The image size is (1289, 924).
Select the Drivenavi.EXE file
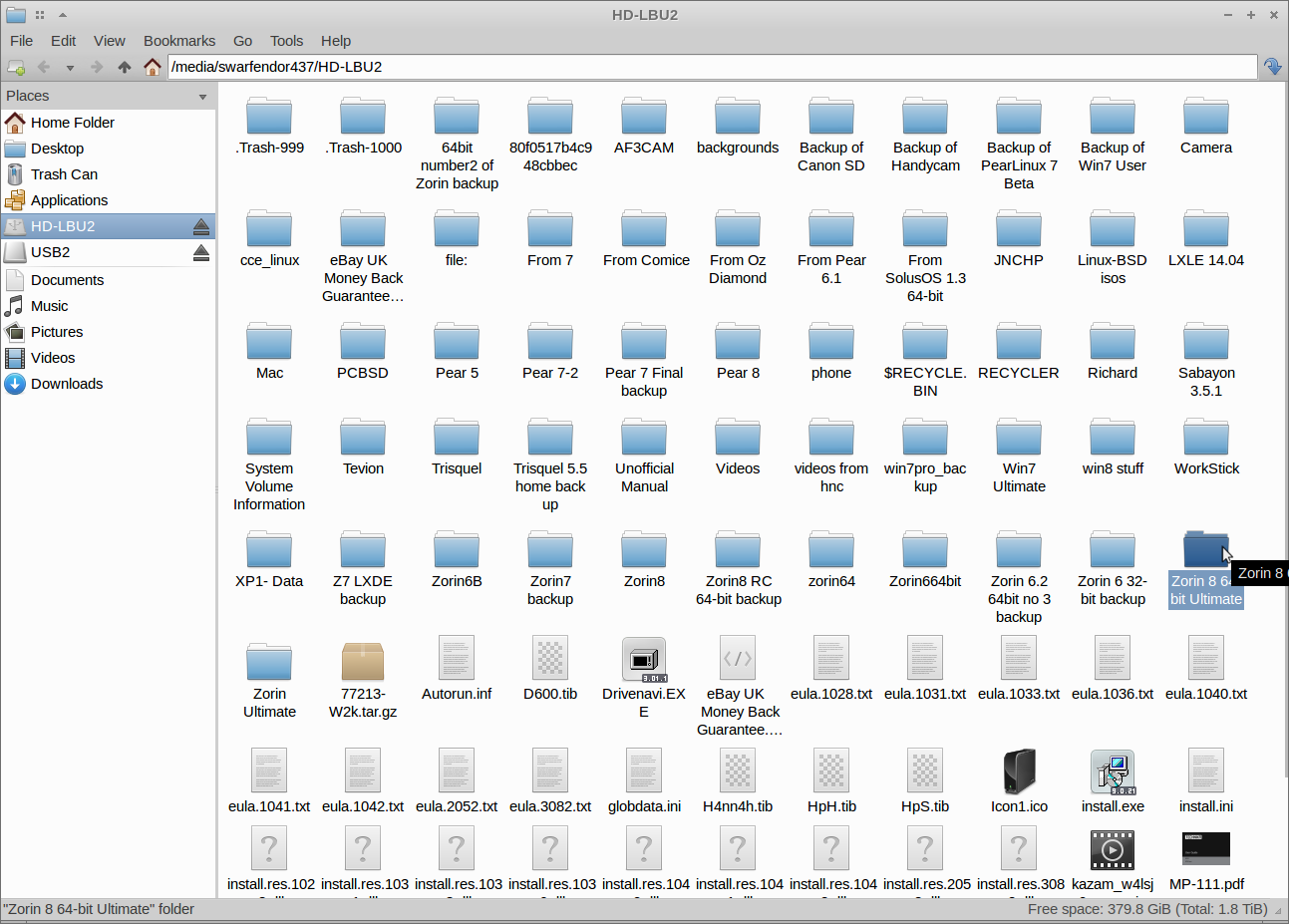tap(644, 660)
